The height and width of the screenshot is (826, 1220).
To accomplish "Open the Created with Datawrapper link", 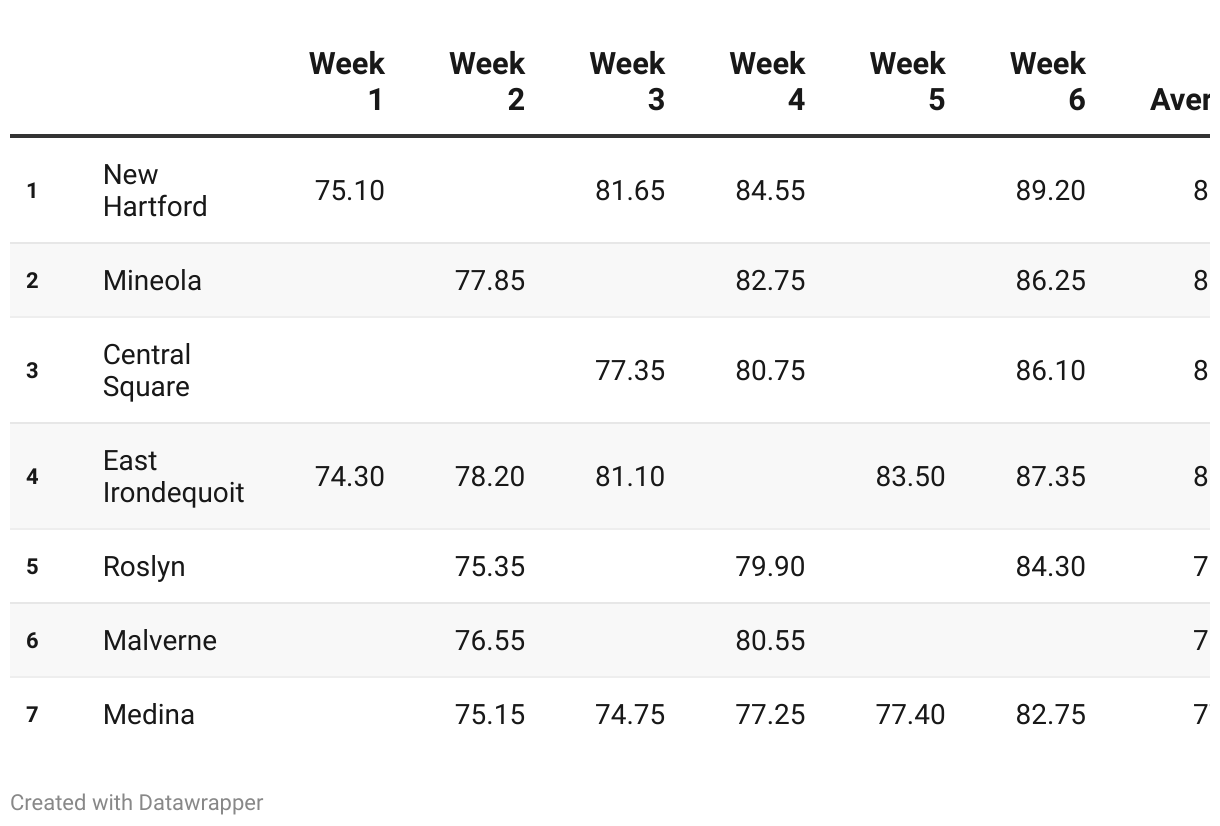I will tap(137, 802).
